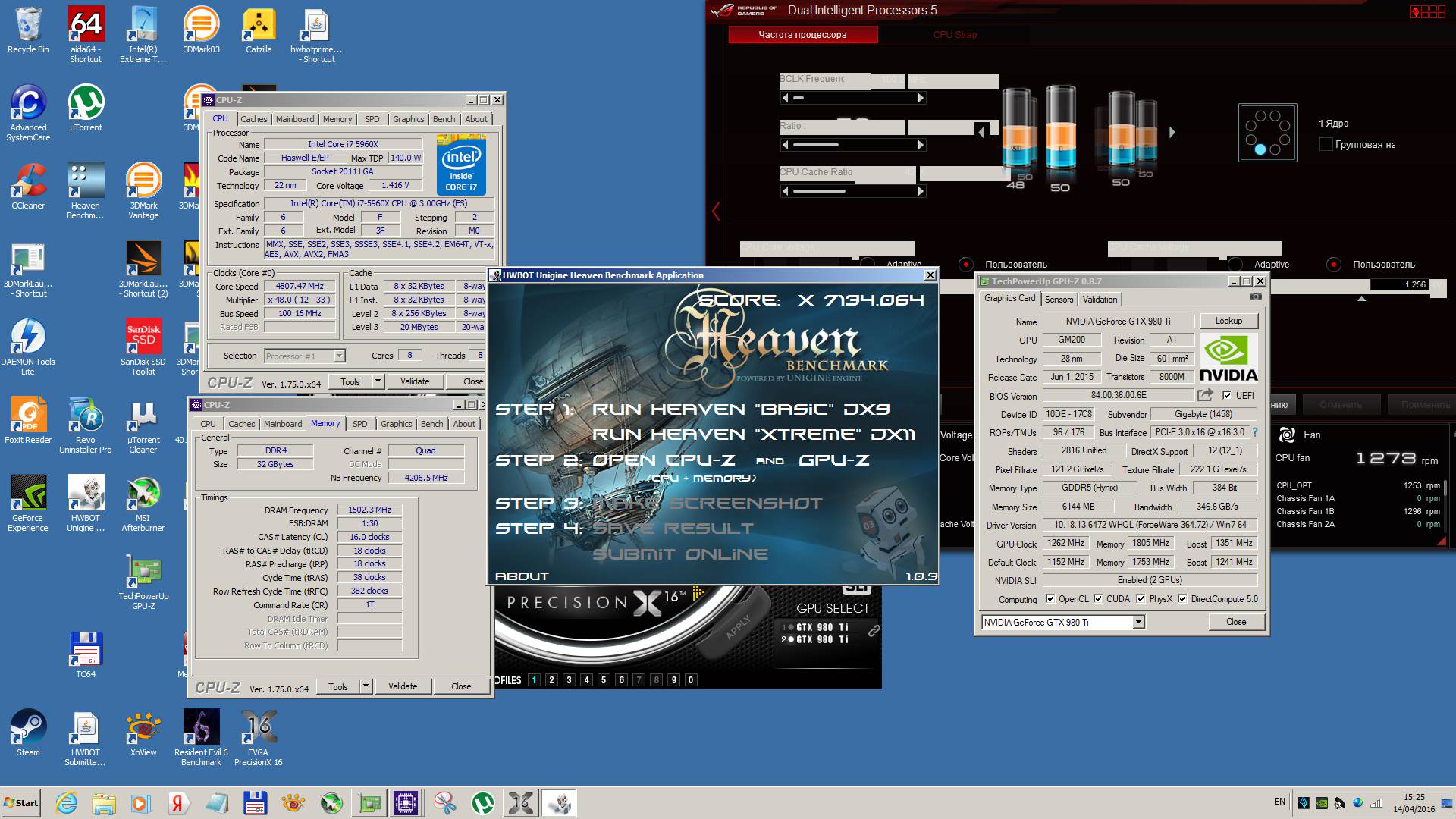The width and height of the screenshot is (1456, 819).
Task: Open the SPD tab in lower CPU-Z window
Action: click(360, 424)
